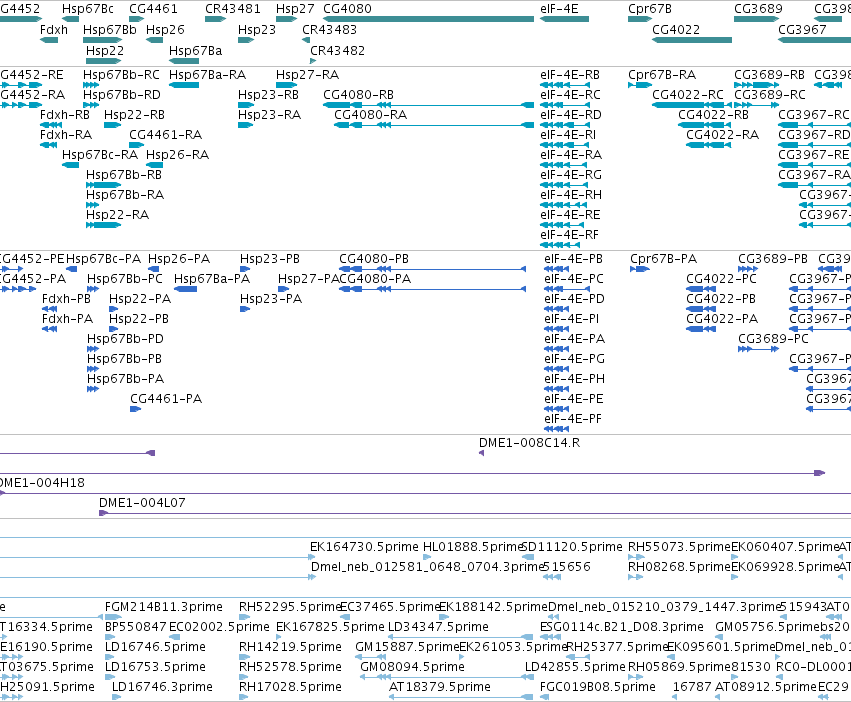Click the CG4022 gene bar glyph
Image resolution: width=851 pixels, height=702 pixels.
tap(692, 40)
